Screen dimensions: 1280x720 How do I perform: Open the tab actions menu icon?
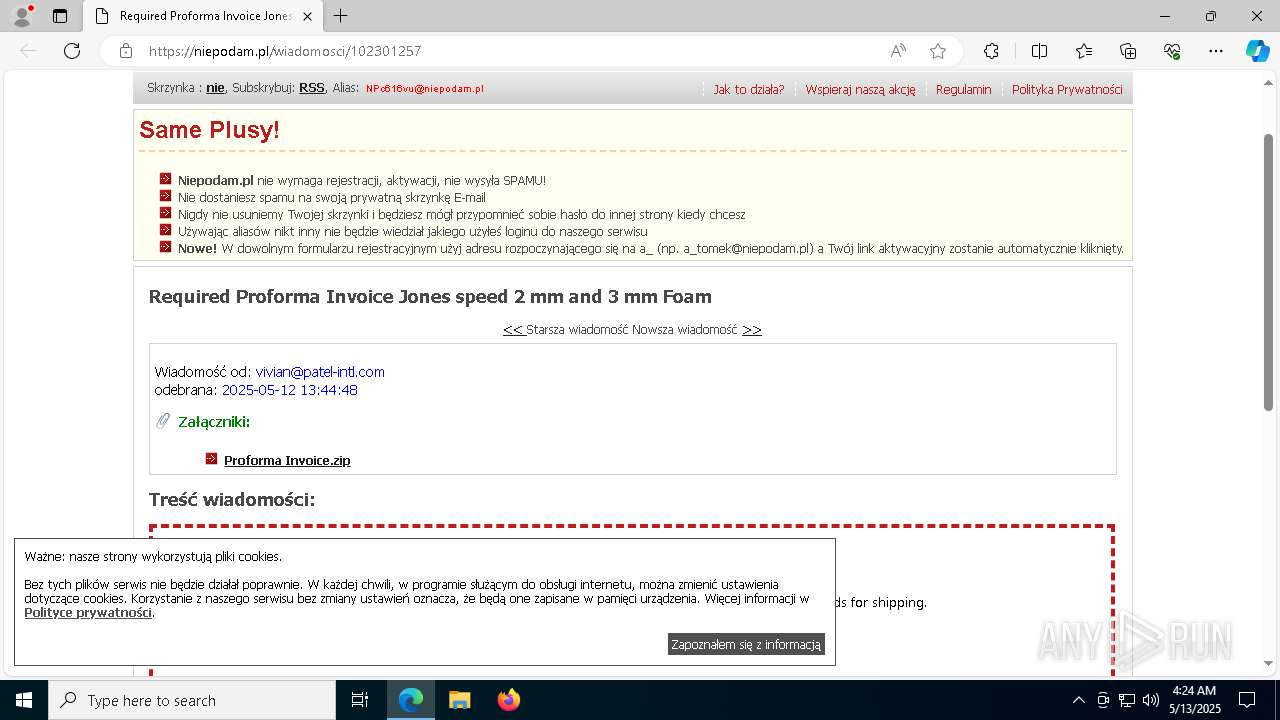pos(60,16)
